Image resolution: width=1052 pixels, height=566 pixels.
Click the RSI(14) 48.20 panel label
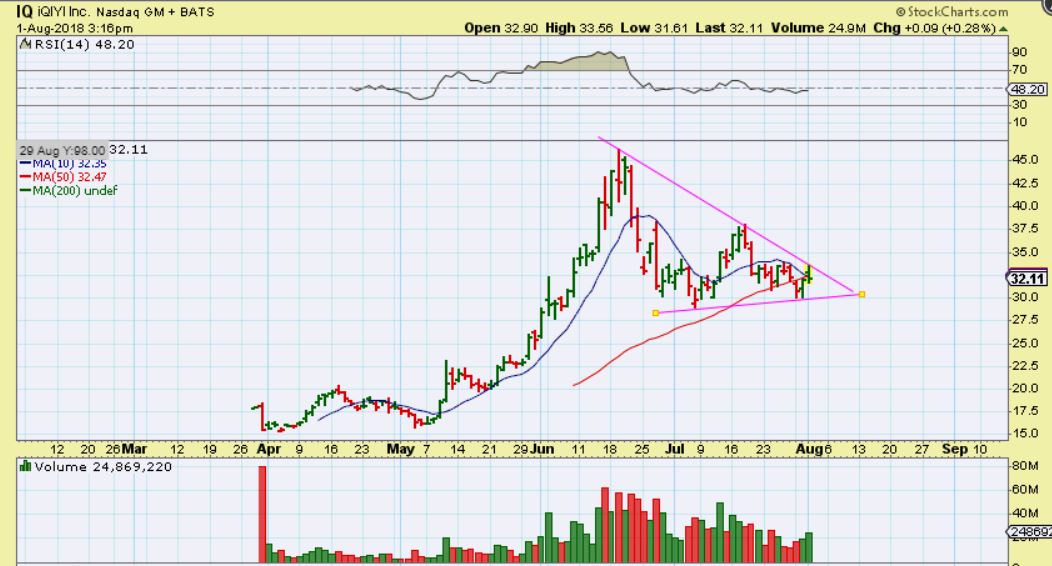tap(84, 44)
